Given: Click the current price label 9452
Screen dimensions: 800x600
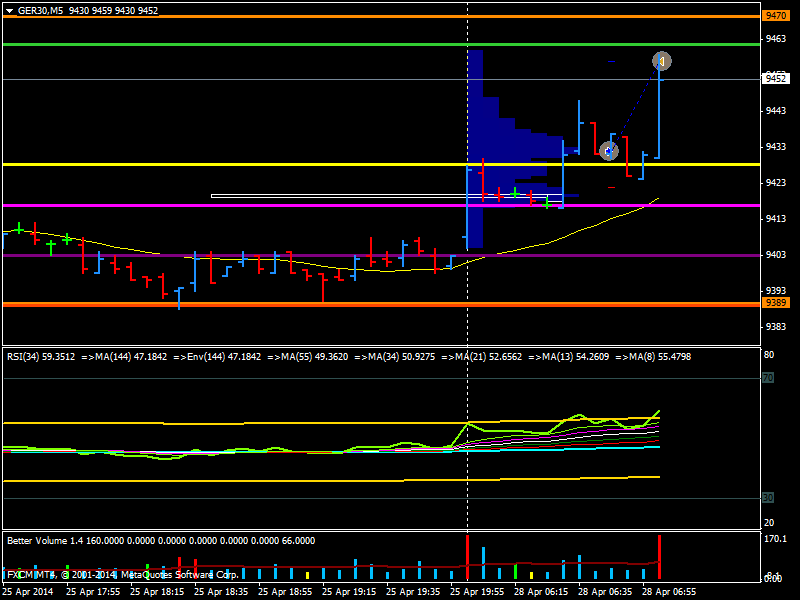Looking at the screenshot, I should point(774,78).
